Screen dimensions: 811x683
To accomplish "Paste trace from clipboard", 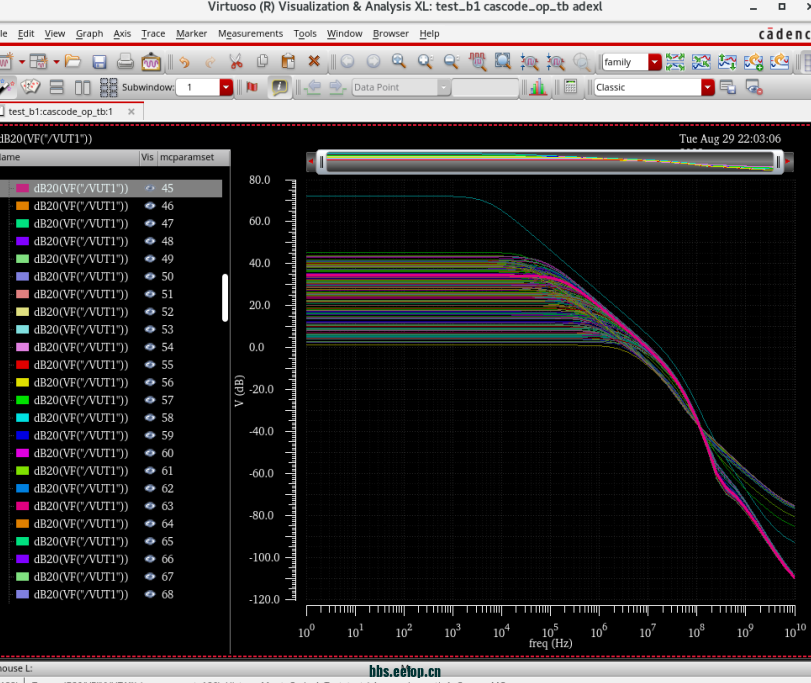I will [288, 62].
